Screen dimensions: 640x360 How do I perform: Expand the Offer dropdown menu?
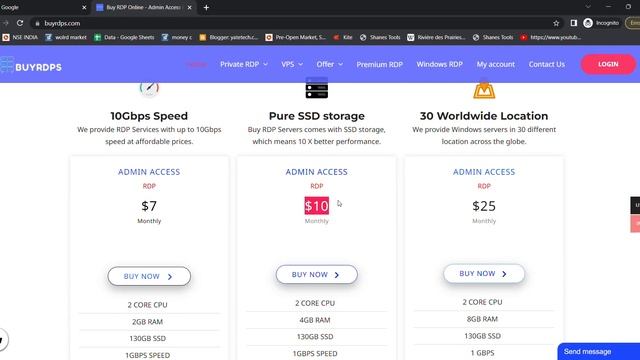coord(329,64)
